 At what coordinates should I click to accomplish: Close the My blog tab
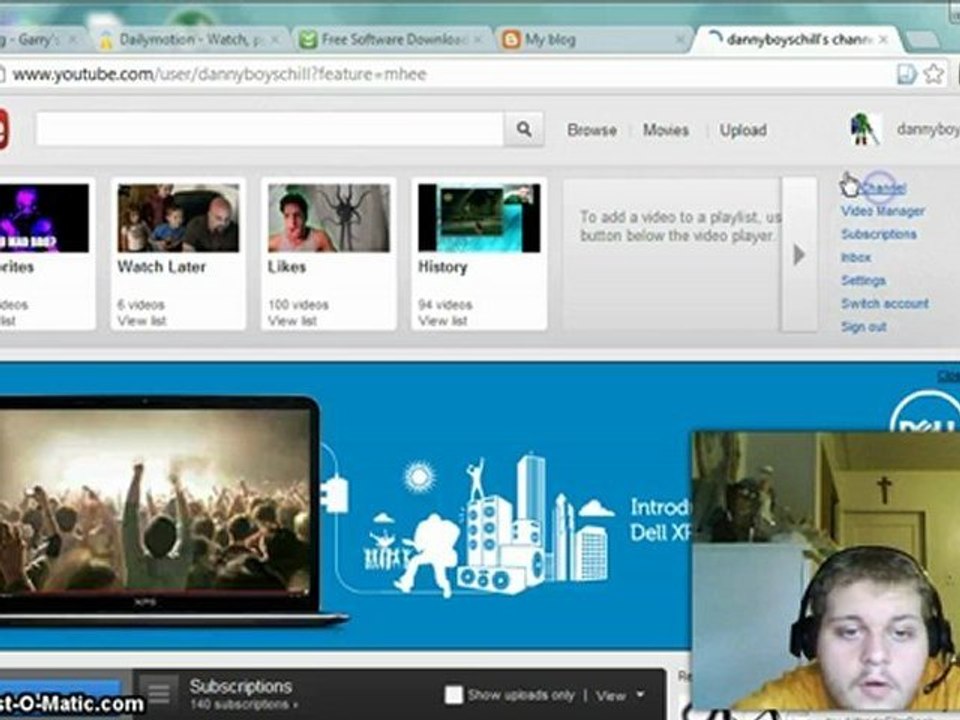679,40
